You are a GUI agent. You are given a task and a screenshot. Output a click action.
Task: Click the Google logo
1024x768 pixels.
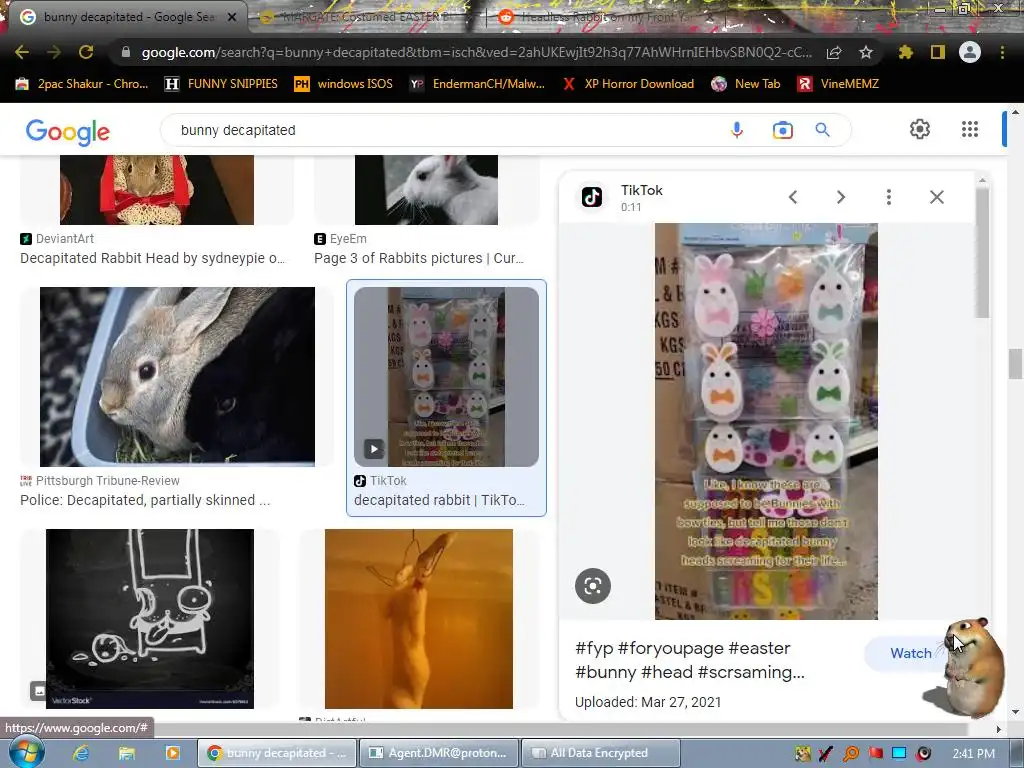[68, 131]
